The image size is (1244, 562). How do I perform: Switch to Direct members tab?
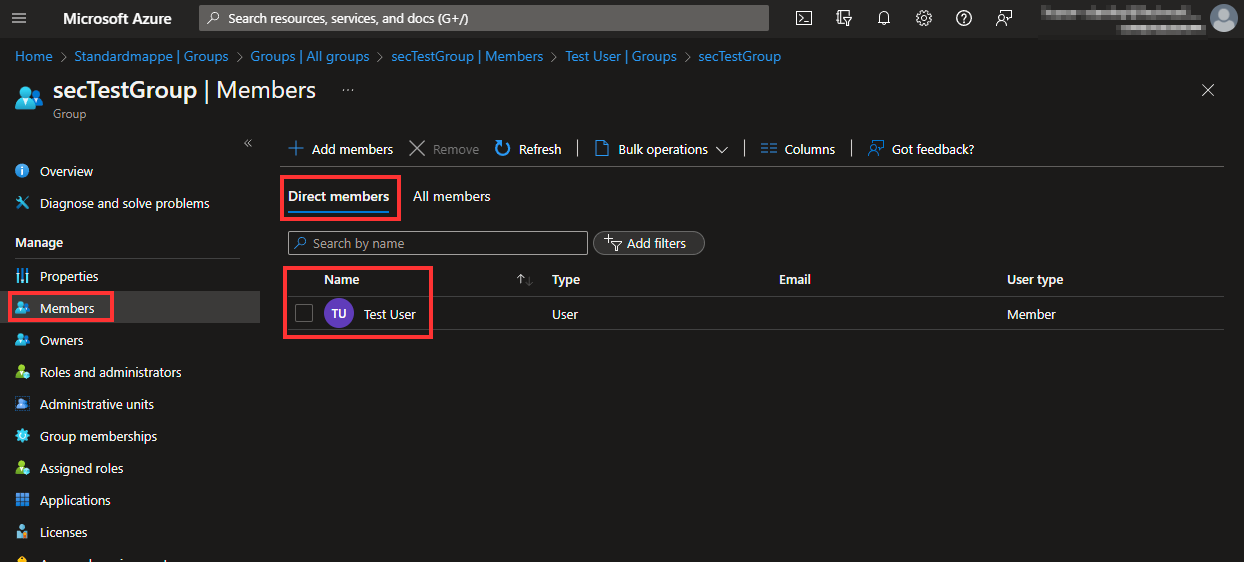[x=339, y=196]
